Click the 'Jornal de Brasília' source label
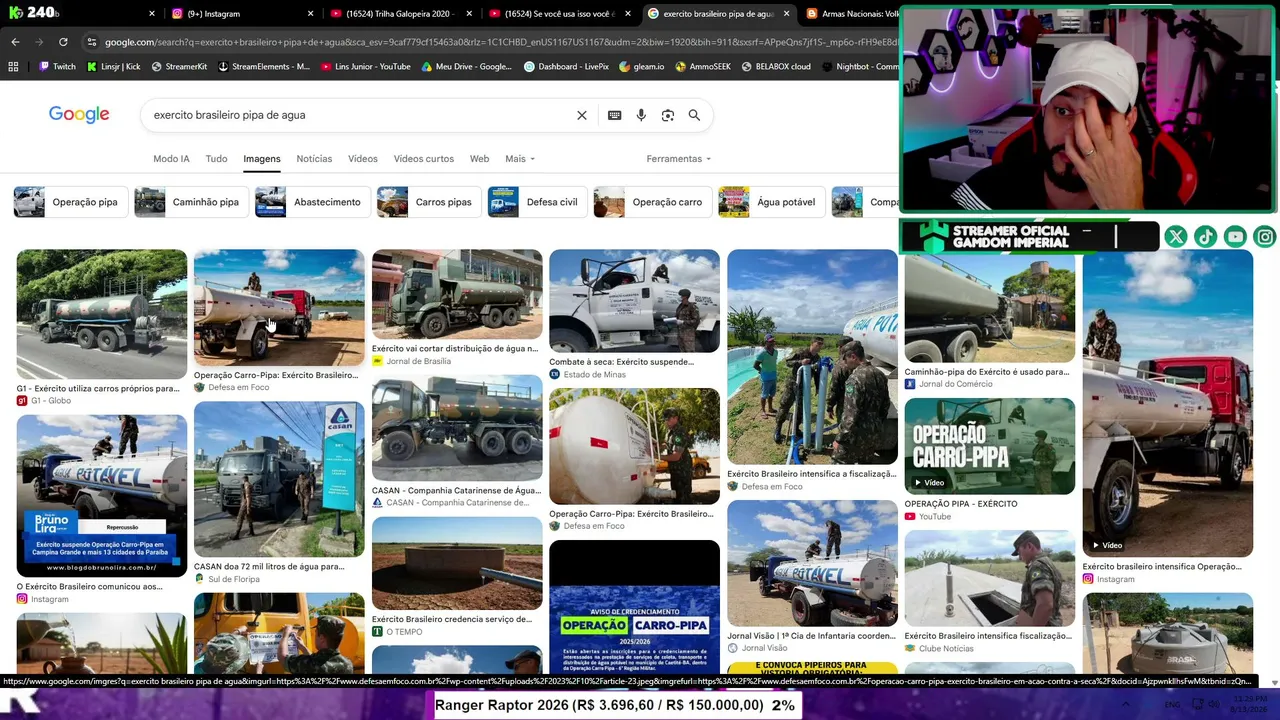1280x720 pixels. 418,361
